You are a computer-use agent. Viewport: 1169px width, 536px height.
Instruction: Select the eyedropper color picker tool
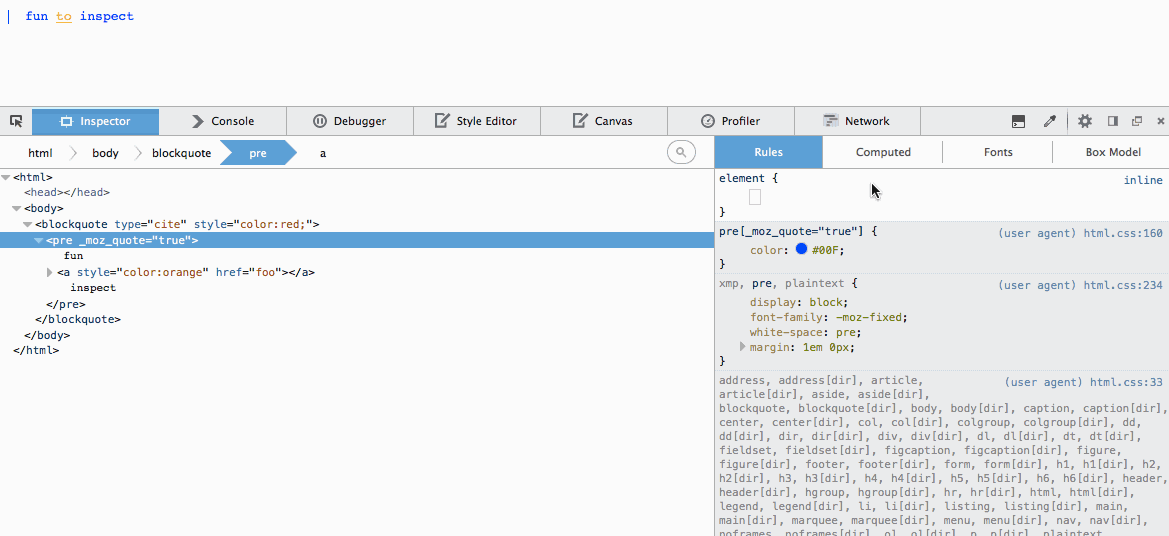(1049, 121)
